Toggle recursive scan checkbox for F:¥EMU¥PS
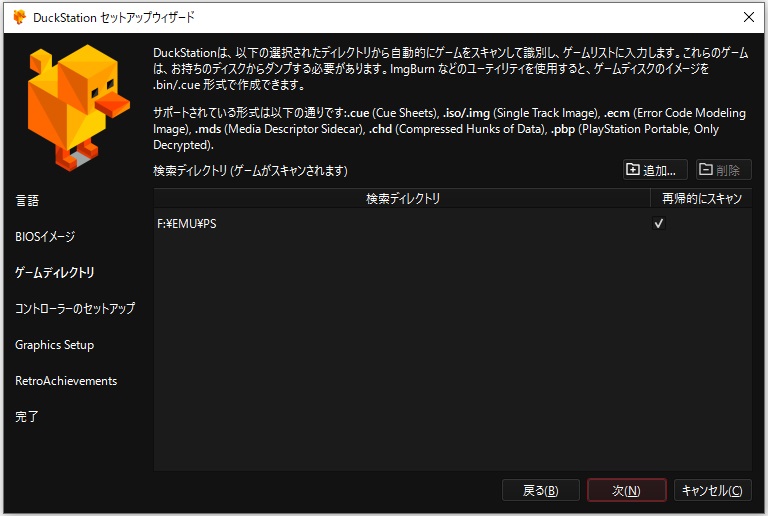The width and height of the screenshot is (768, 516). tap(658, 224)
